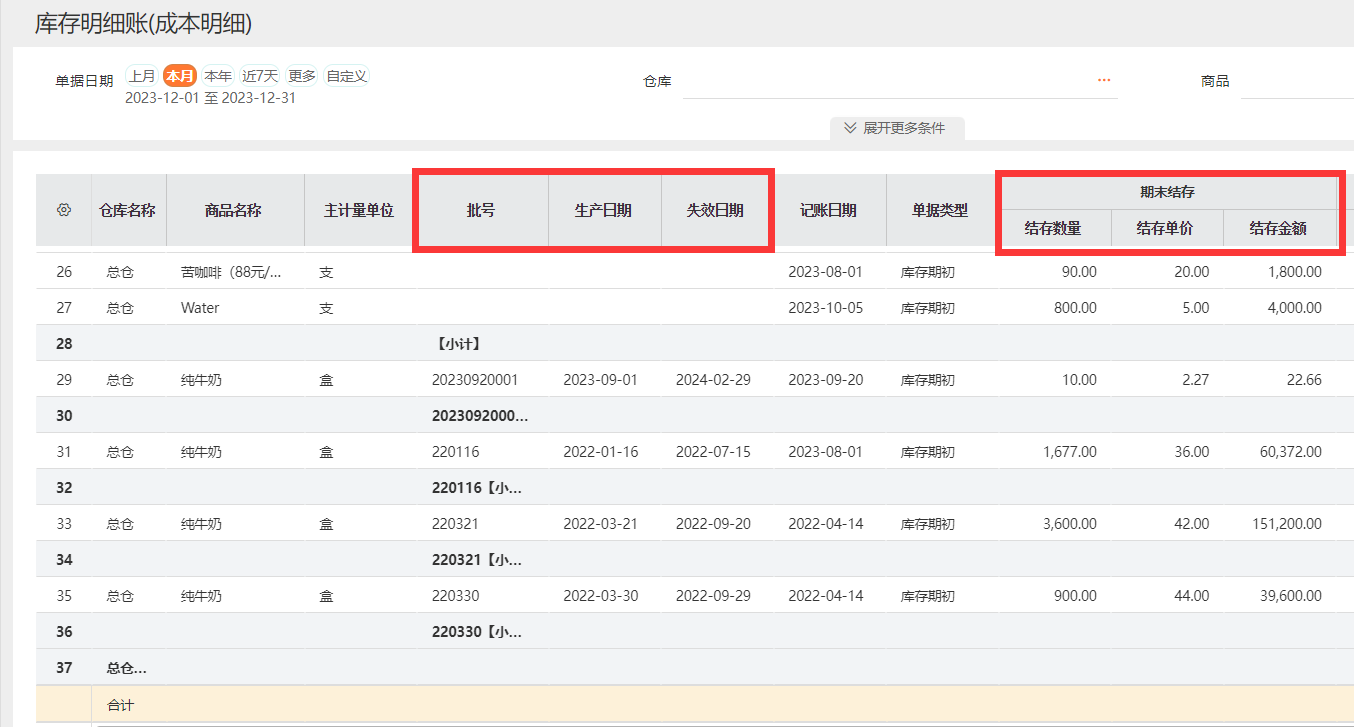1354x727 pixels.
Task: Click the 商品 product input field
Action: click(x=1296, y=81)
